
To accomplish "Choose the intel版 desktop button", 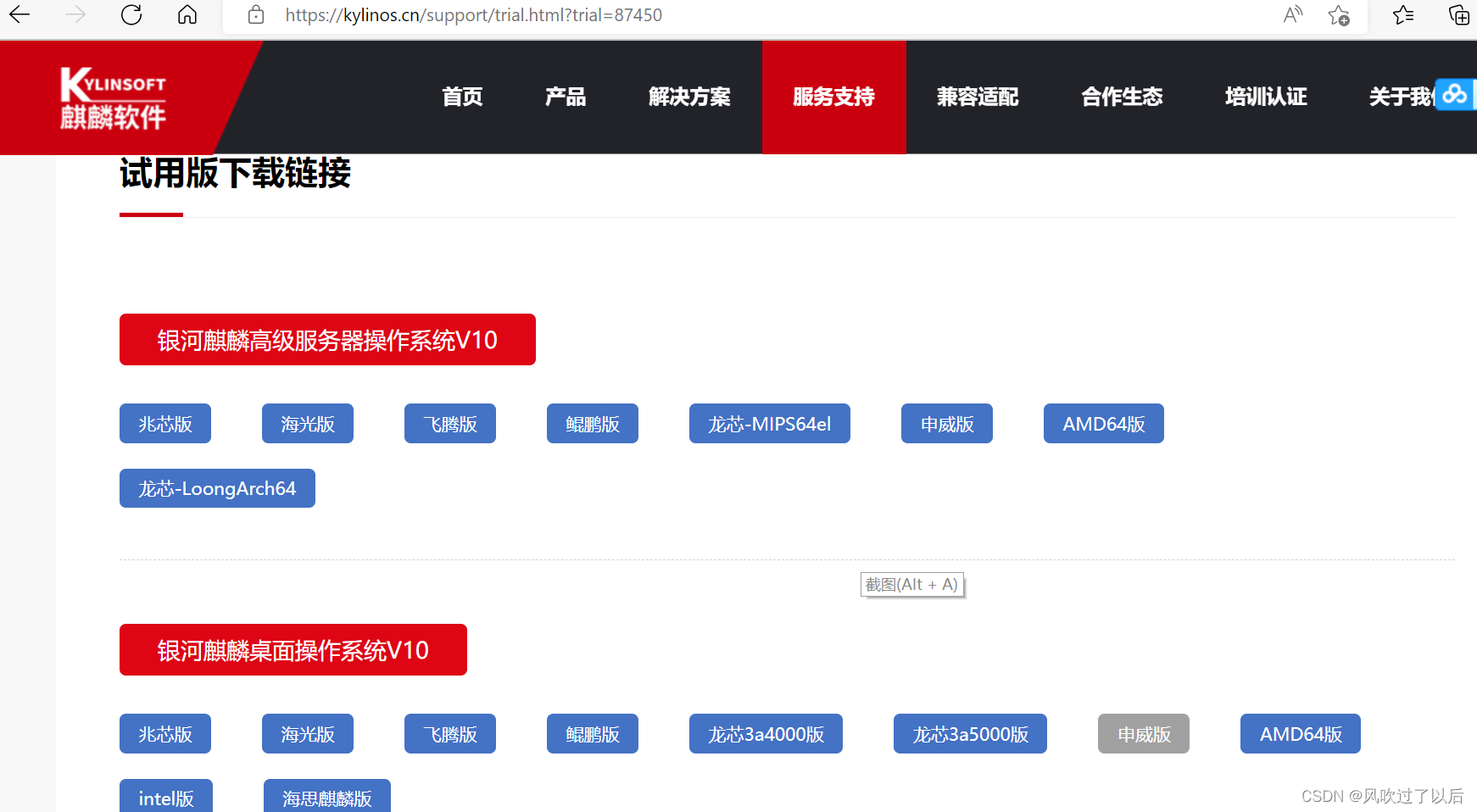I will pyautogui.click(x=166, y=797).
